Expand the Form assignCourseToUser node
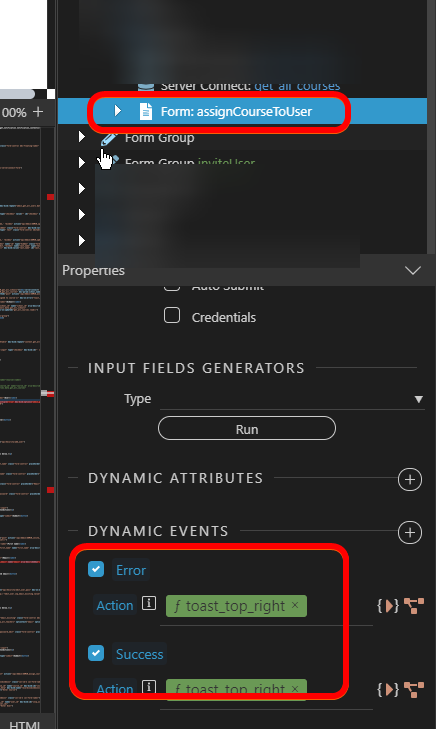 [118, 111]
